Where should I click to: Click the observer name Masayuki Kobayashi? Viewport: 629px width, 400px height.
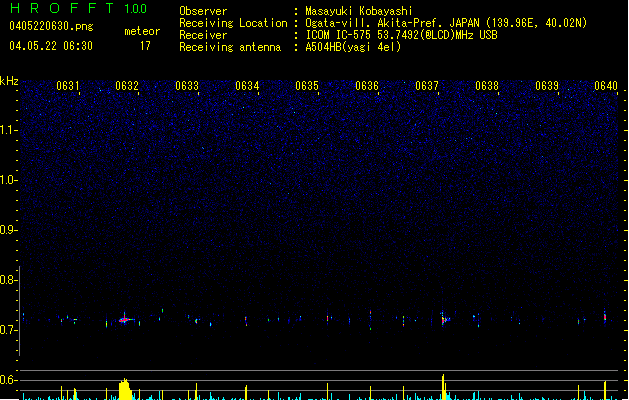(359, 11)
